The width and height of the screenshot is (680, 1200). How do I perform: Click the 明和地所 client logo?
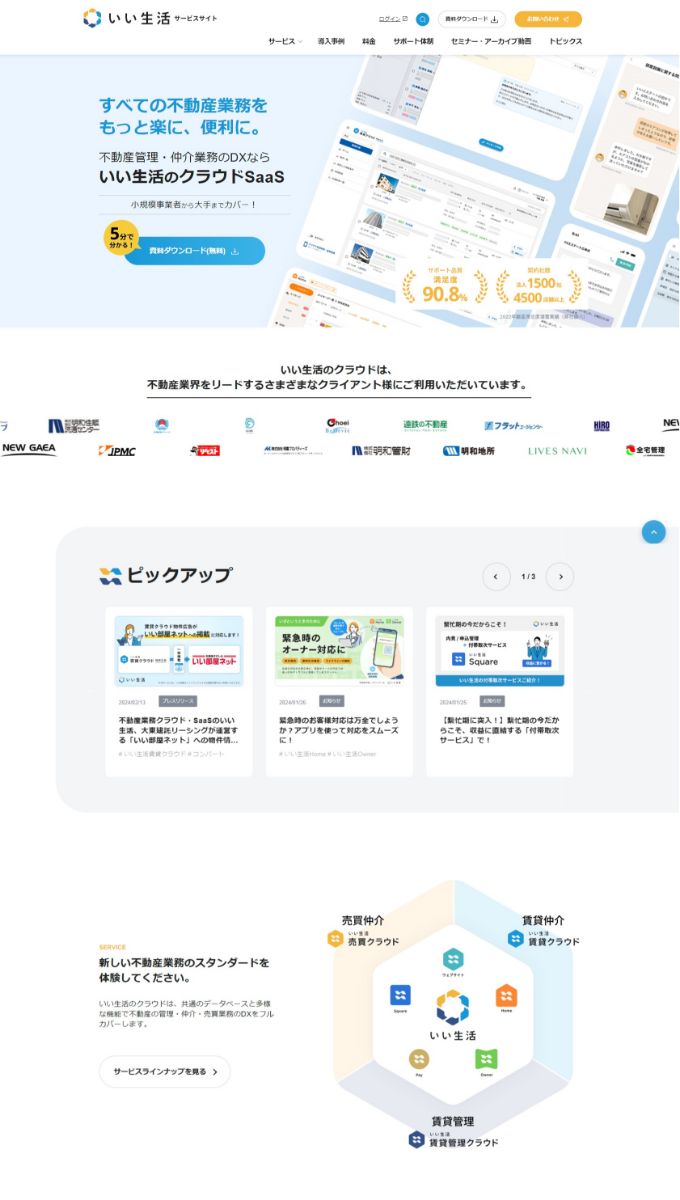469,451
